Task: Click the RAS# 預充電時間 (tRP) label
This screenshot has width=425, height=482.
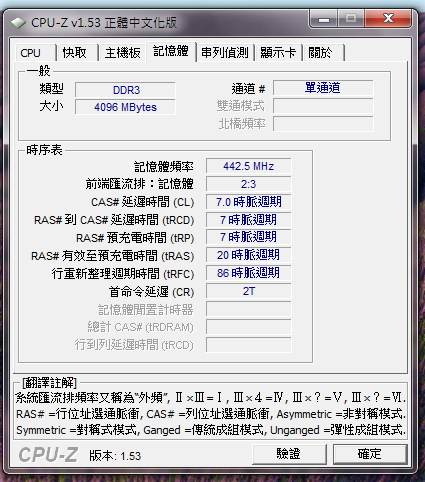Action: (135, 238)
